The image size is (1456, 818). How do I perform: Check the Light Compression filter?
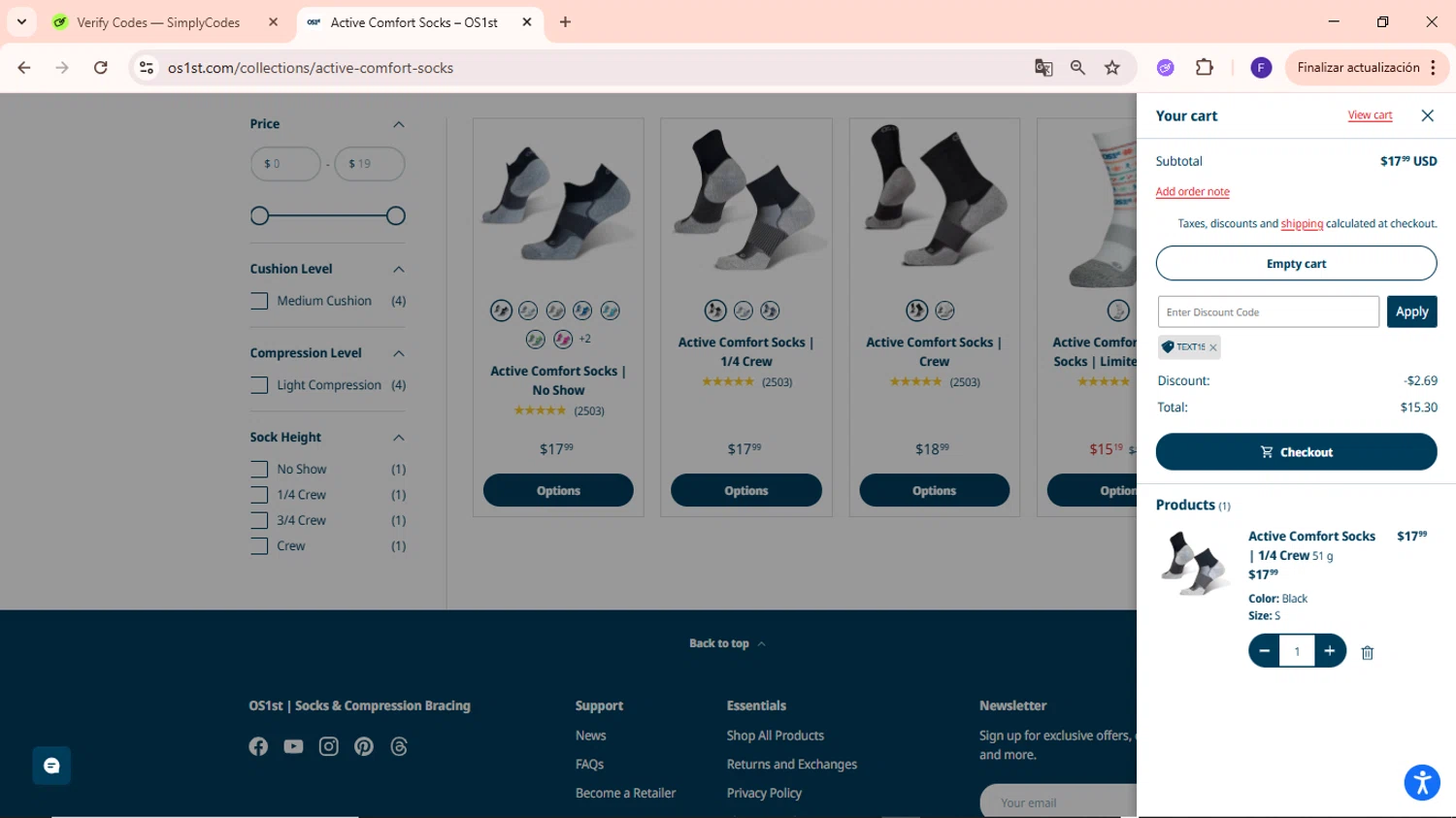pos(259,385)
